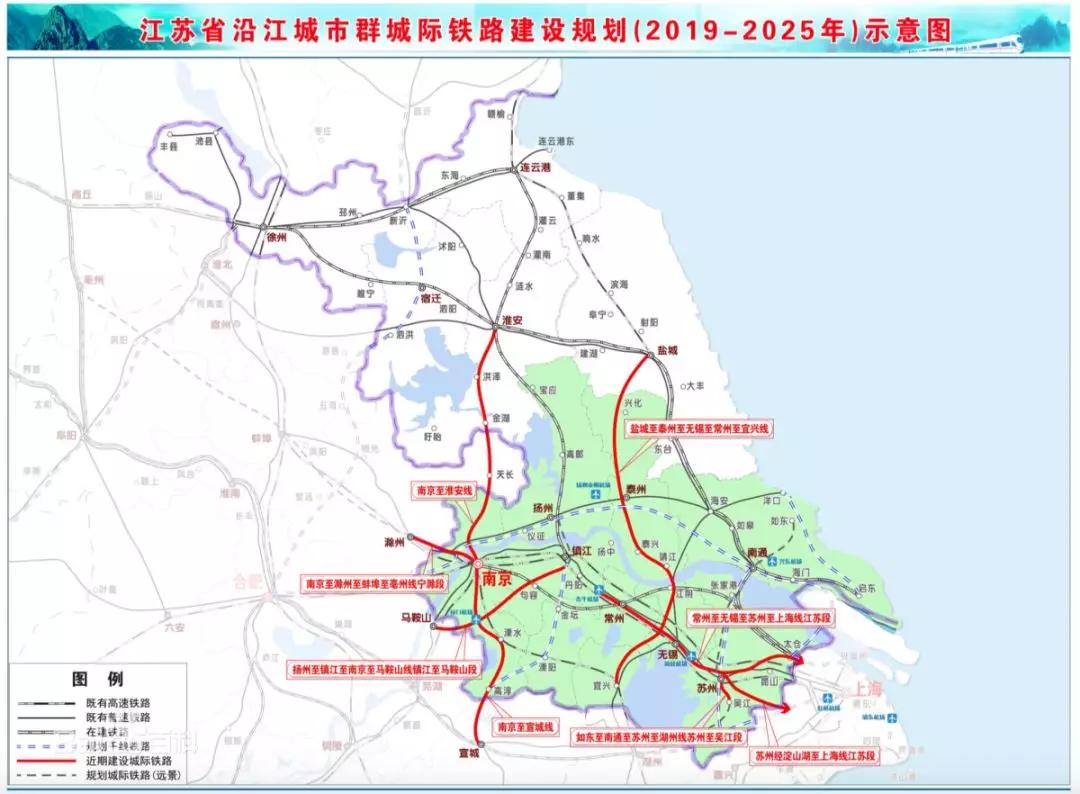Screen dimensions: 1080x794
Task: Click legend entry 近期建设城际铁路
Action: coord(129,761)
